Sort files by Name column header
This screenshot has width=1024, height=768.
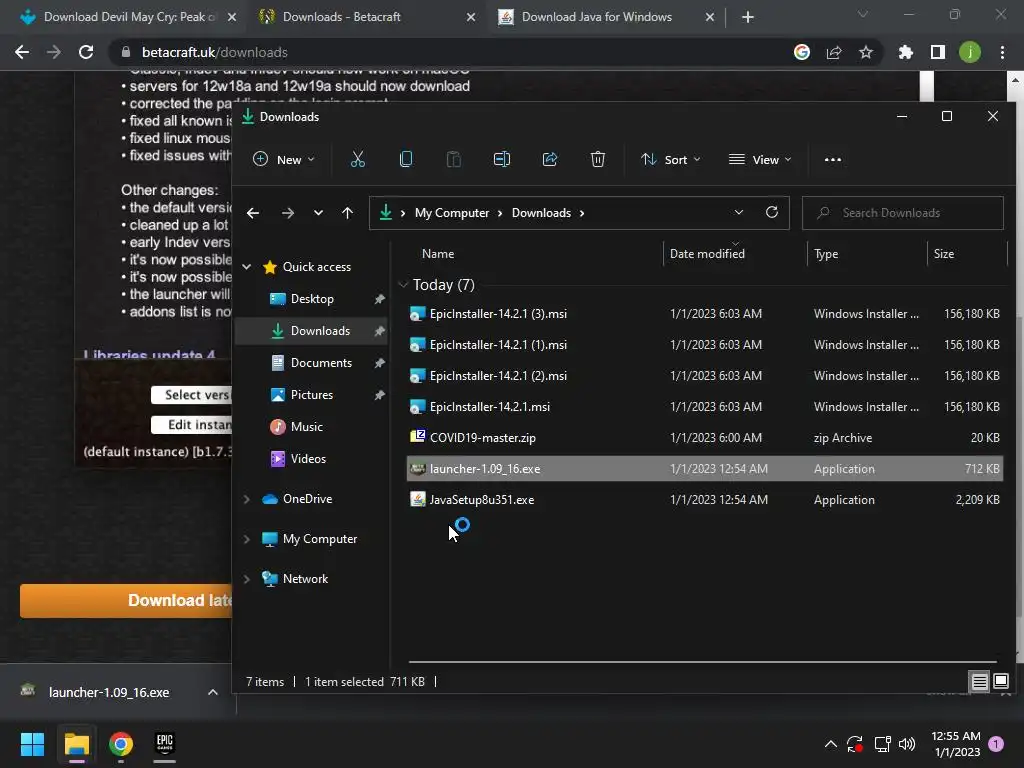click(438, 254)
